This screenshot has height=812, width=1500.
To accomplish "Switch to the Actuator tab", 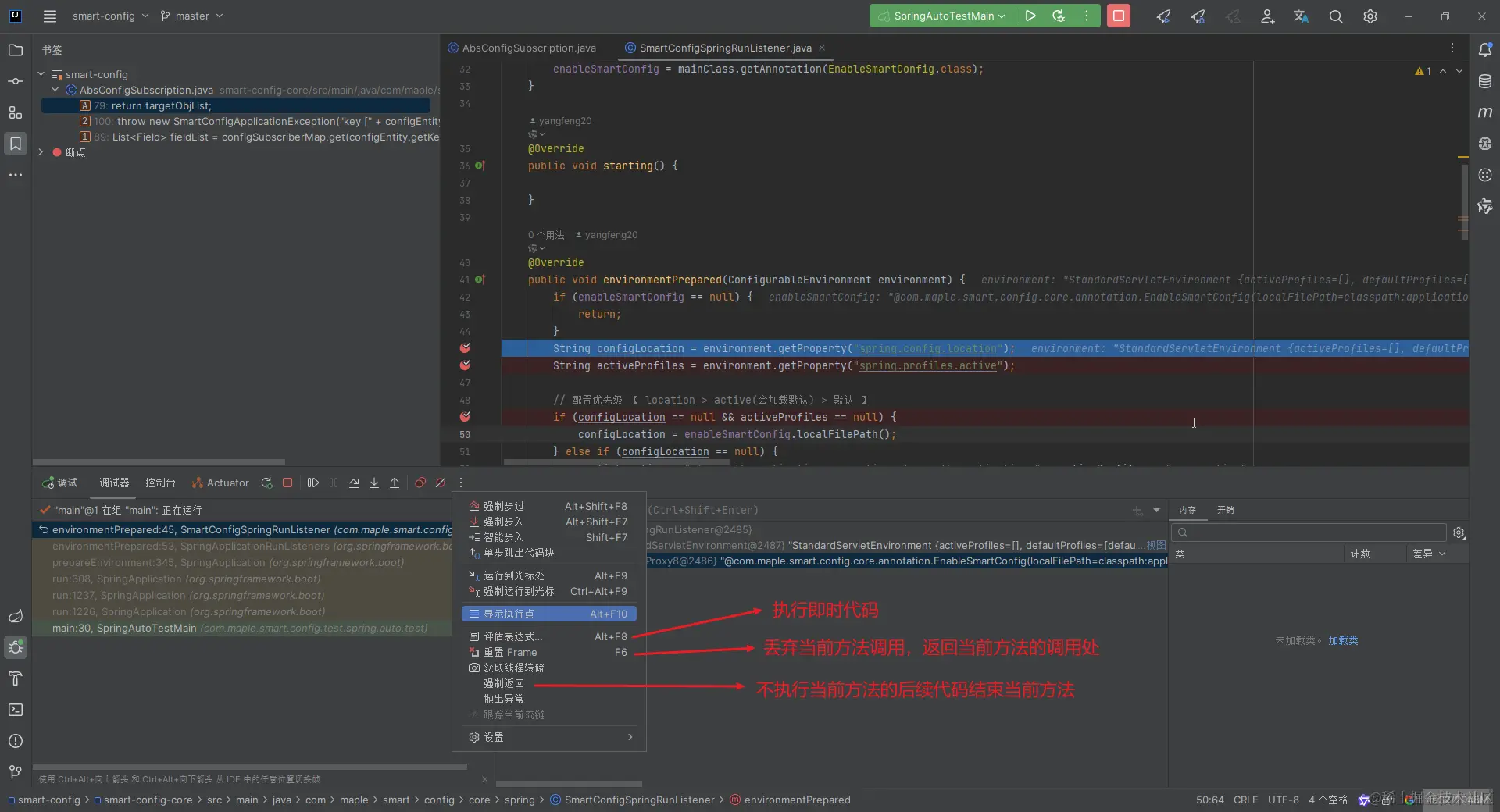I will (x=220, y=483).
